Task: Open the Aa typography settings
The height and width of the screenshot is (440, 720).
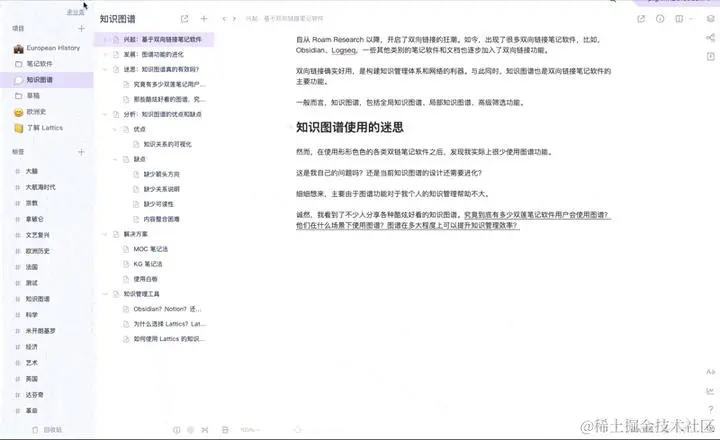Action: 710,372
